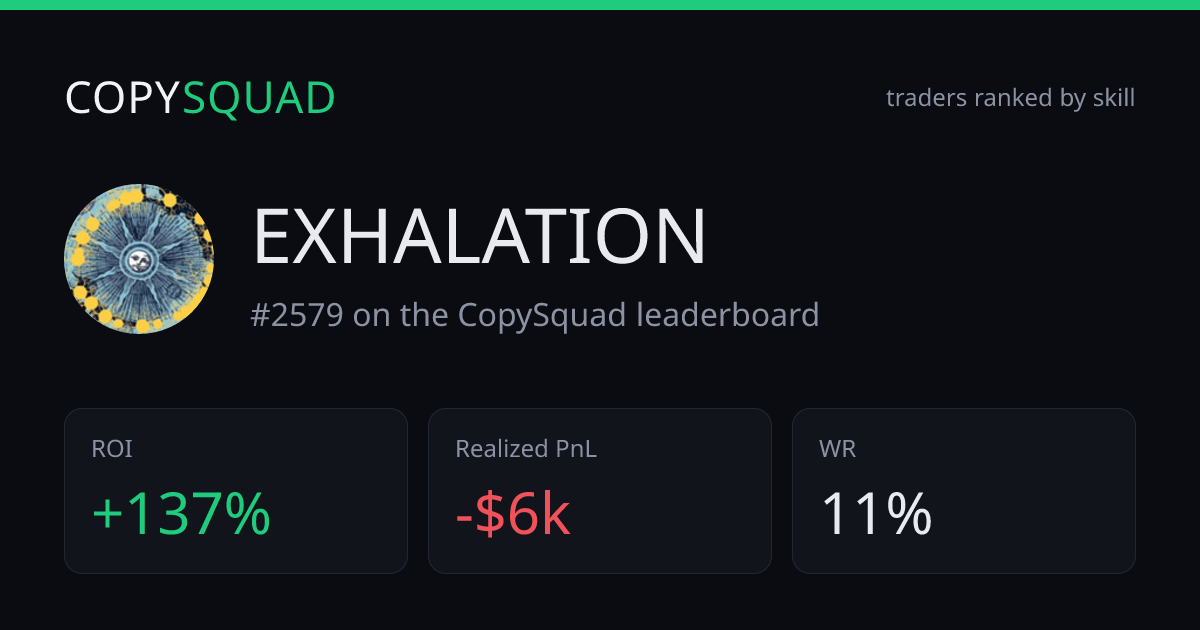Open the ROI stat card
The image size is (1200, 630).
[236, 490]
